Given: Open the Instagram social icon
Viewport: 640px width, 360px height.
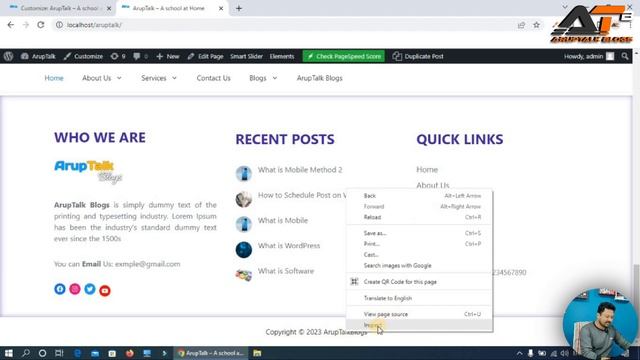Looking at the screenshot, I should click(75, 289).
